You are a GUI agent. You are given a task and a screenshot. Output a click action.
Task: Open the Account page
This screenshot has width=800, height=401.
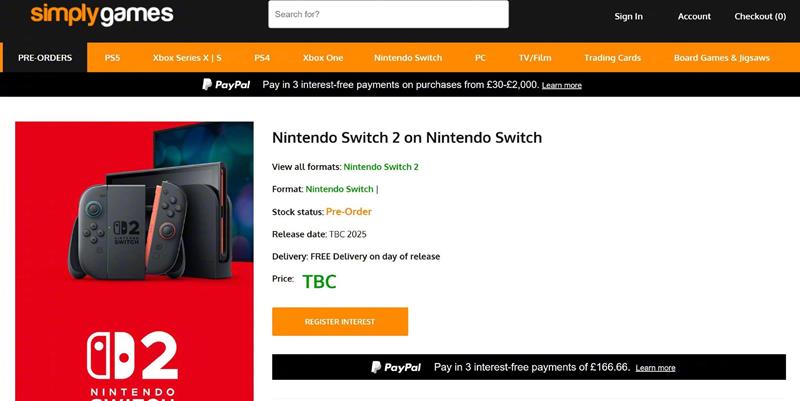pos(694,16)
